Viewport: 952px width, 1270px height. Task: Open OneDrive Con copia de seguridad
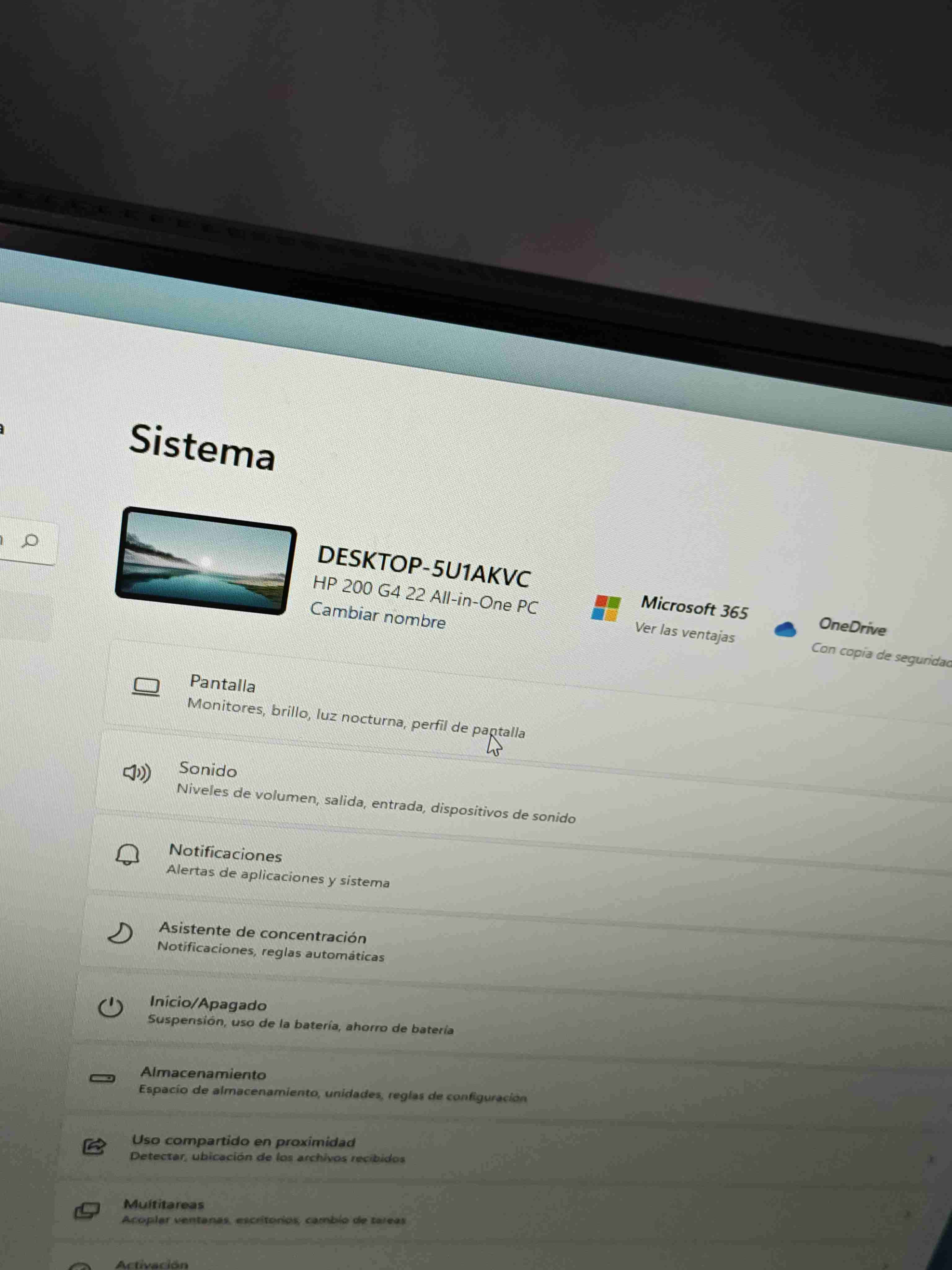[881, 655]
